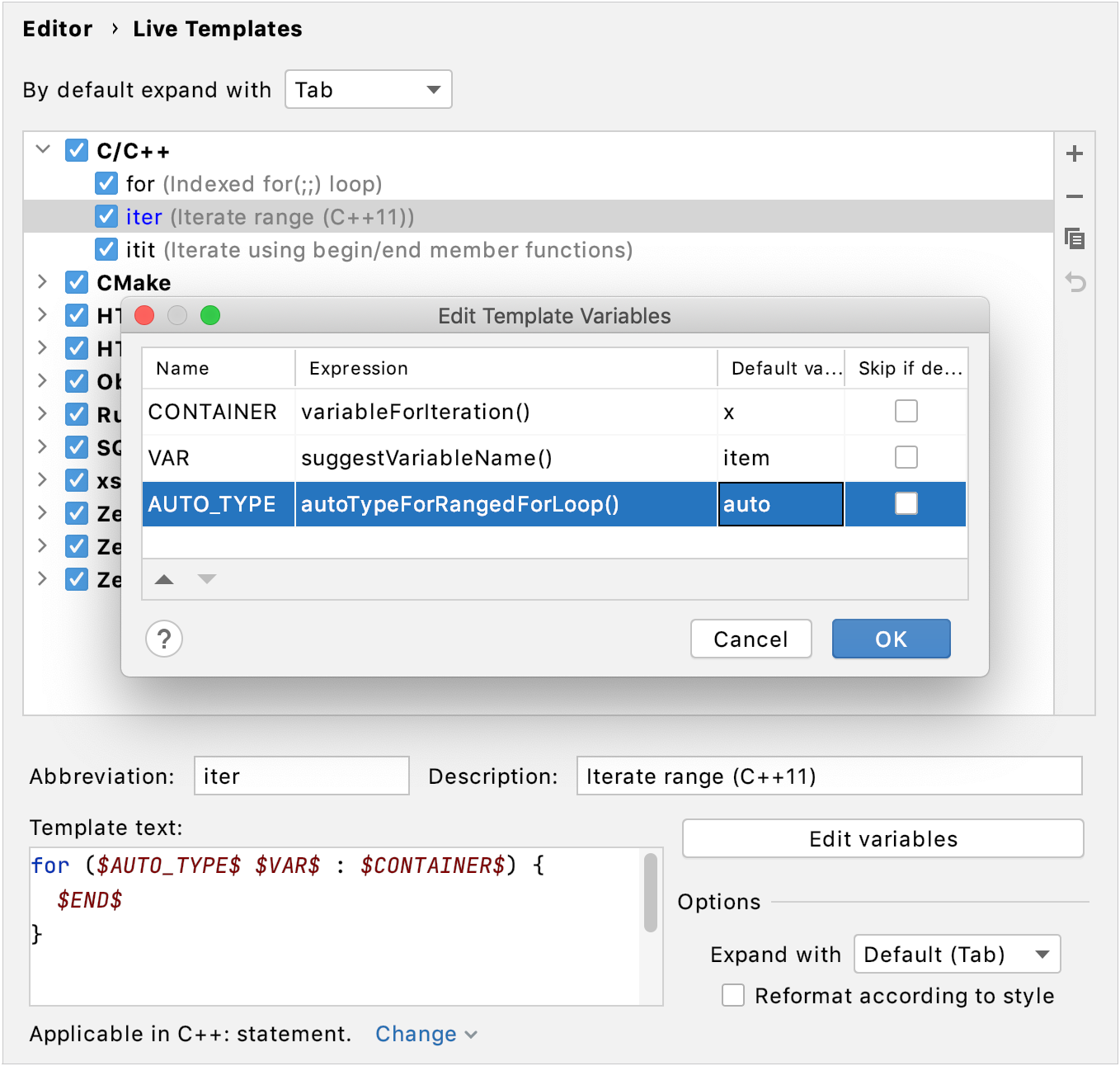Click the Change link for C++ context
Image resolution: width=1120 pixels, height=1066 pixels.
pyautogui.click(x=416, y=1033)
